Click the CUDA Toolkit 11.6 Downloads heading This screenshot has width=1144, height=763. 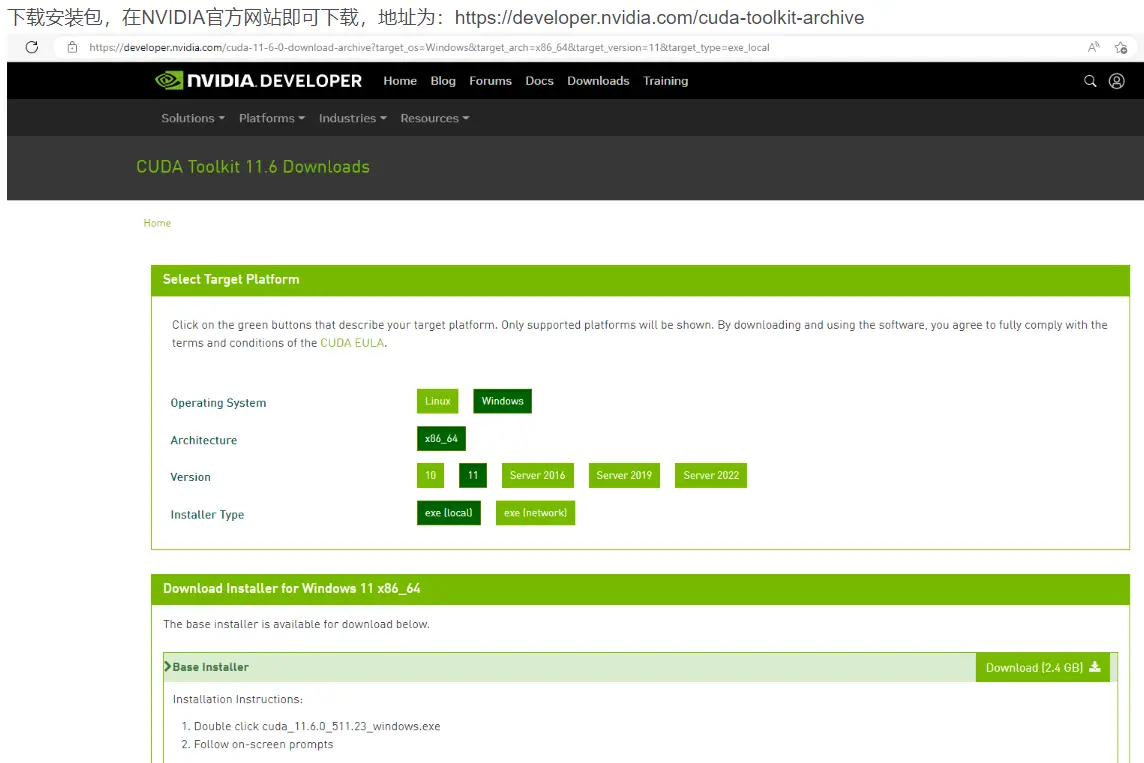[252, 167]
